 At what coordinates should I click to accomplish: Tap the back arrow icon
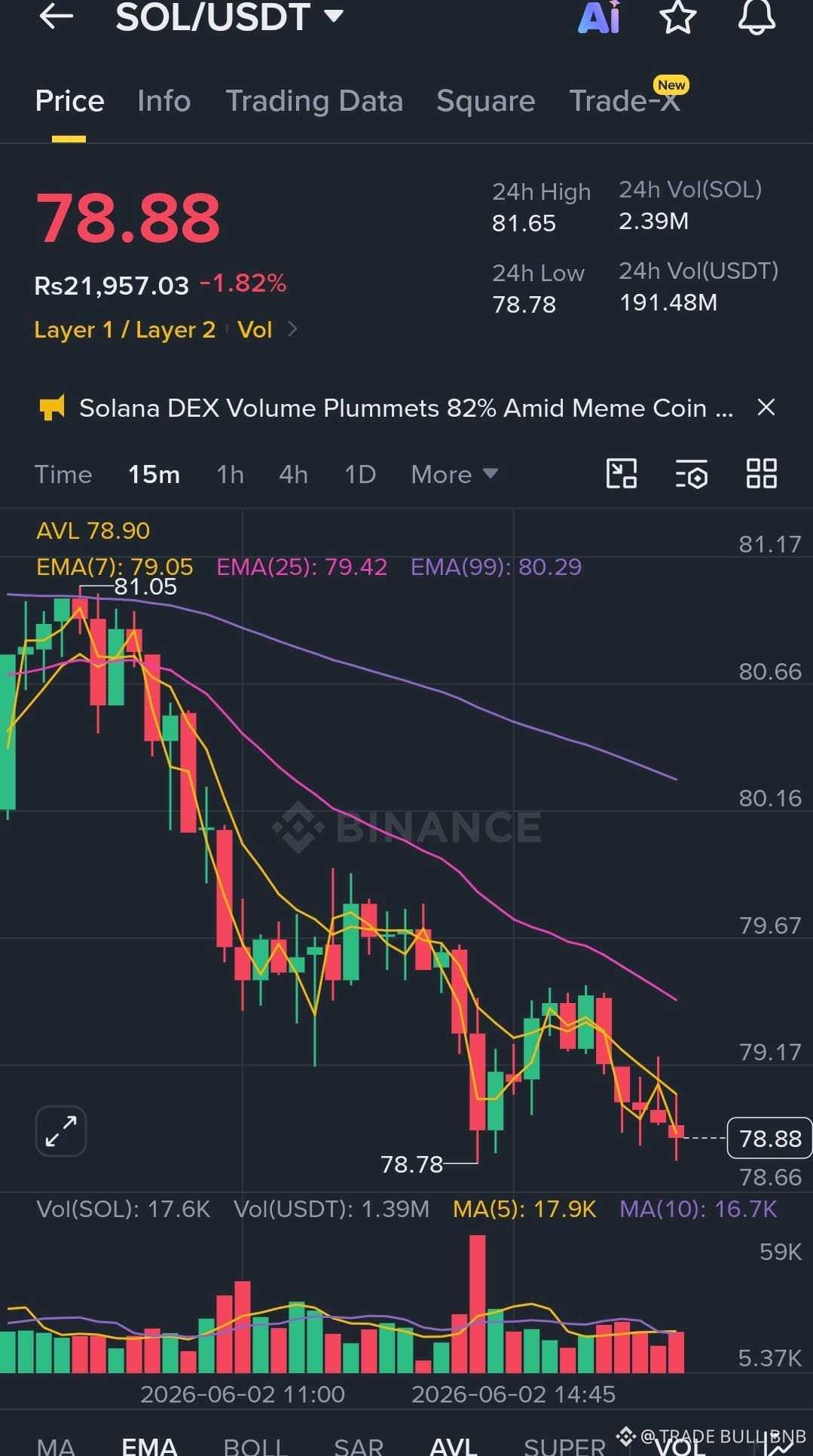tap(57, 16)
